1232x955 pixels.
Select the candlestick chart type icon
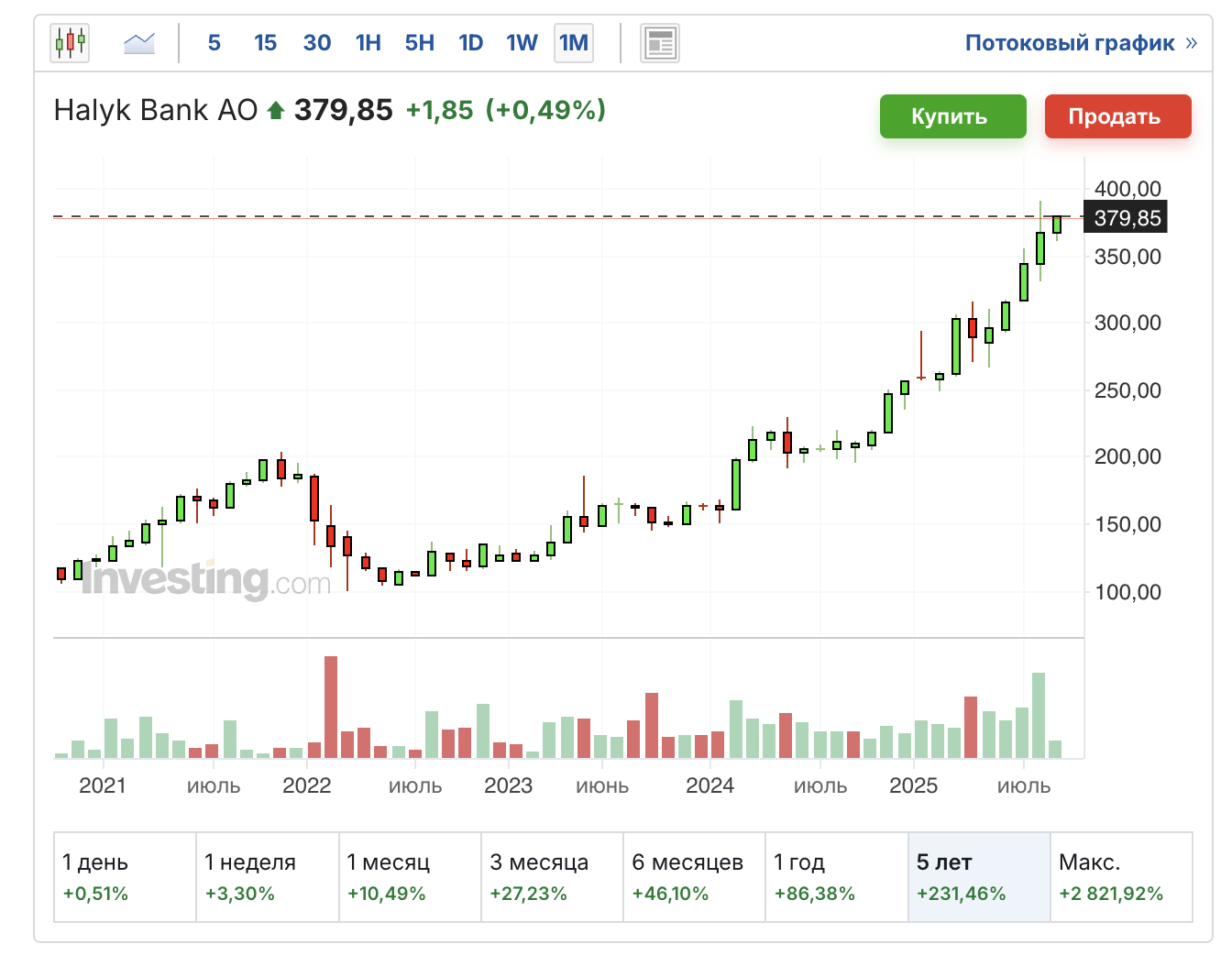pos(71,43)
